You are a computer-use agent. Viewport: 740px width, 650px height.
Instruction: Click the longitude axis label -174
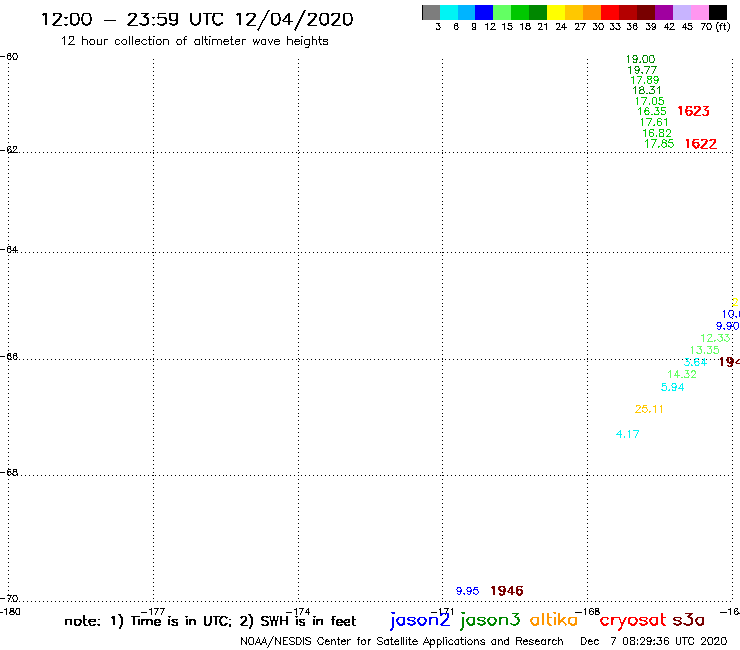(x=298, y=612)
